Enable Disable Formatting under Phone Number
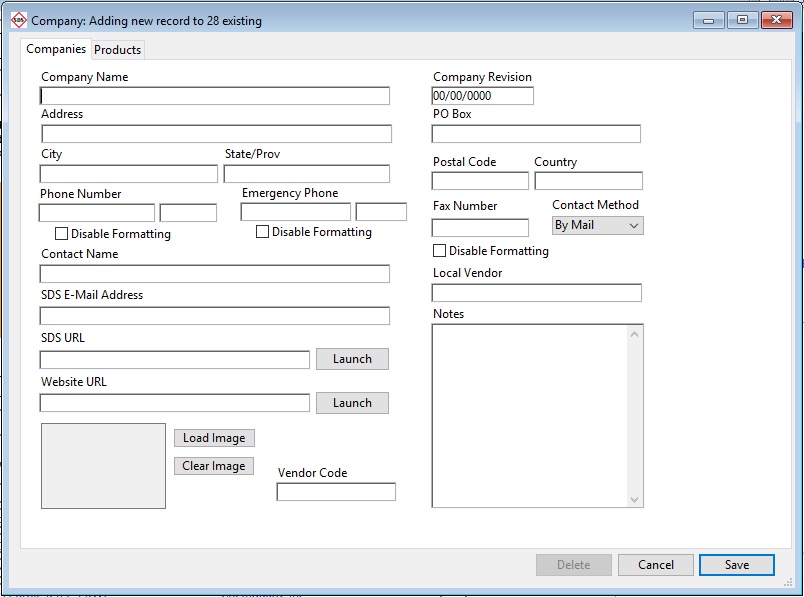Viewport: 804px width, 597px height. [x=62, y=234]
